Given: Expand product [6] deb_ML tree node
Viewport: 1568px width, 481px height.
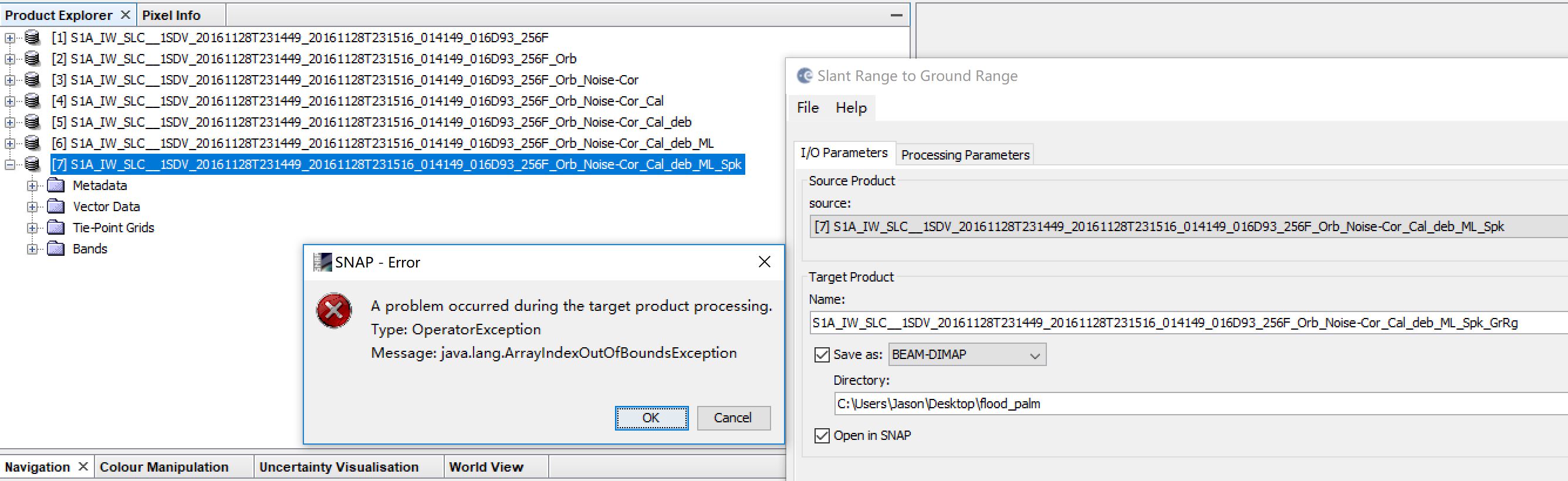Looking at the screenshot, I should tap(10, 143).
